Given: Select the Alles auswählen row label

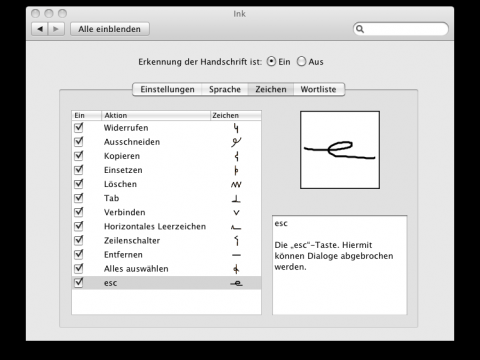Looking at the screenshot, I should tap(136, 269).
